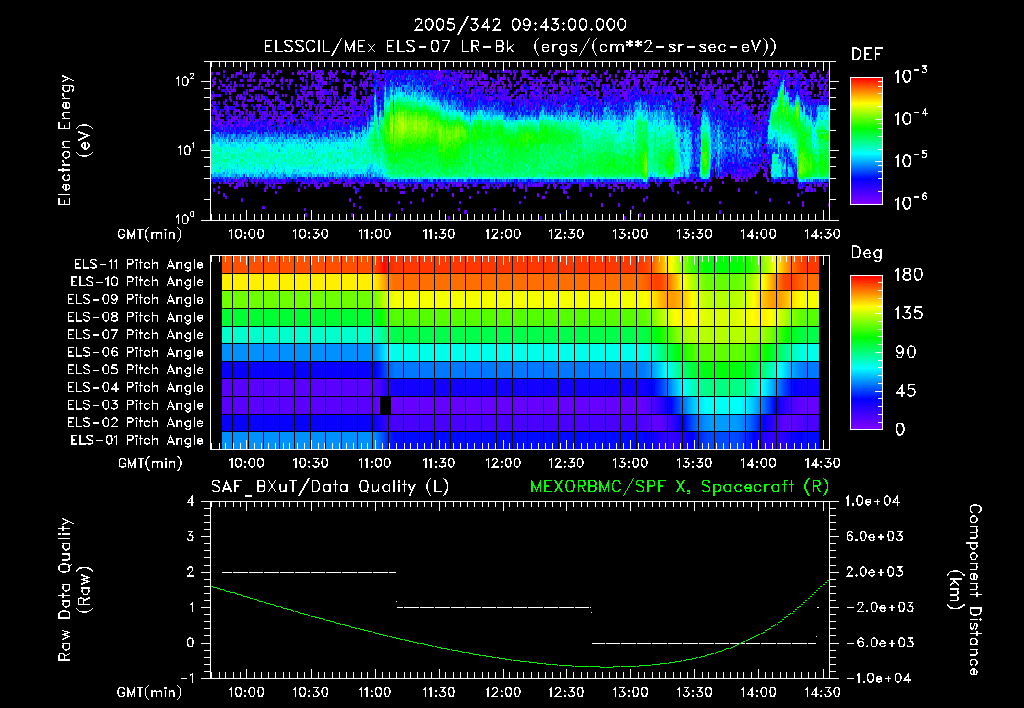Click the data quality line segment at level 1
1024x708 pixels.
494,607
